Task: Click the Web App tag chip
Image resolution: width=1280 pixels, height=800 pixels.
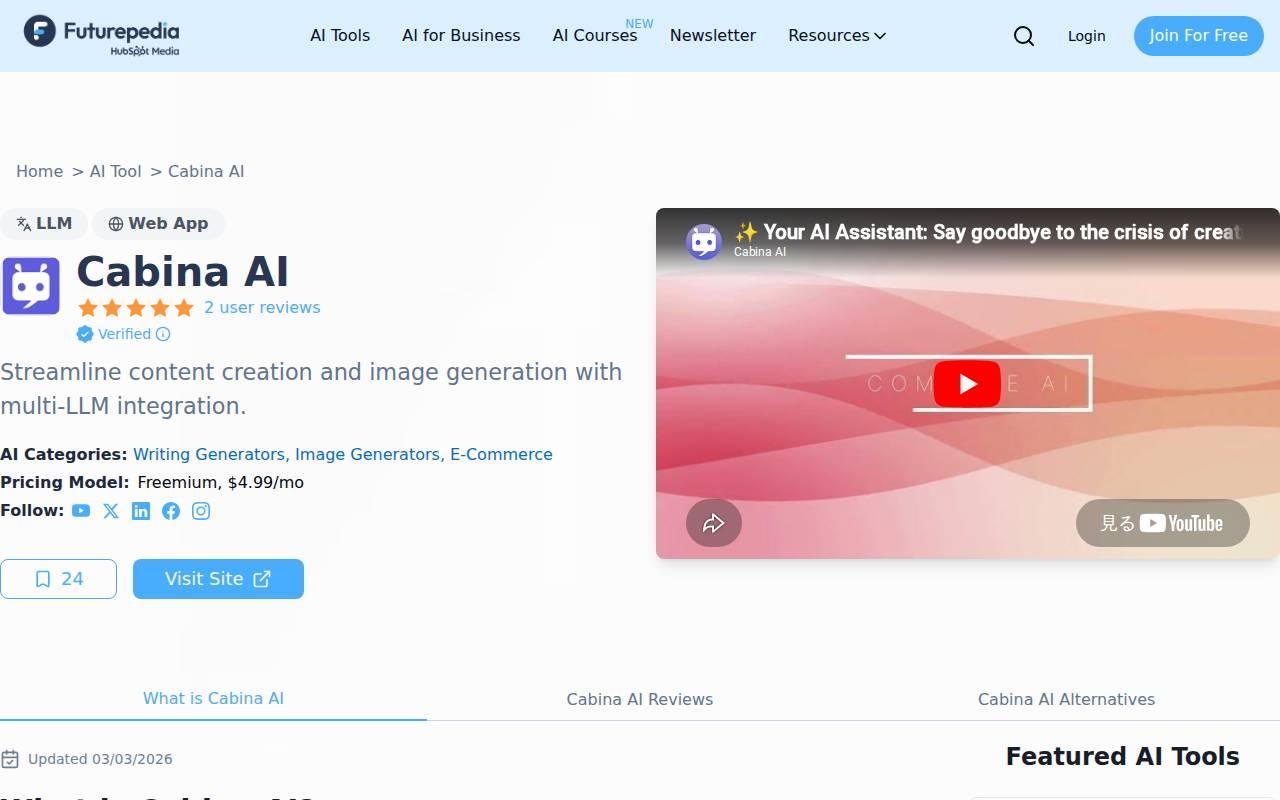Action: coord(158,224)
